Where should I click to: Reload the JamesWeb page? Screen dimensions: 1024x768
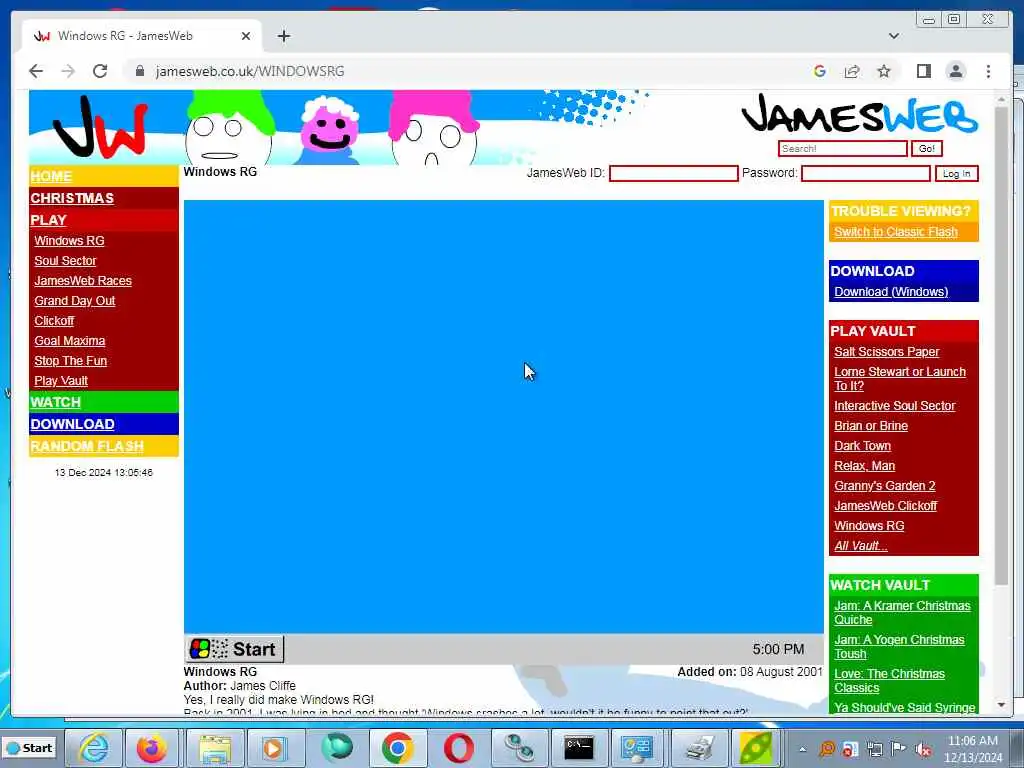(100, 71)
